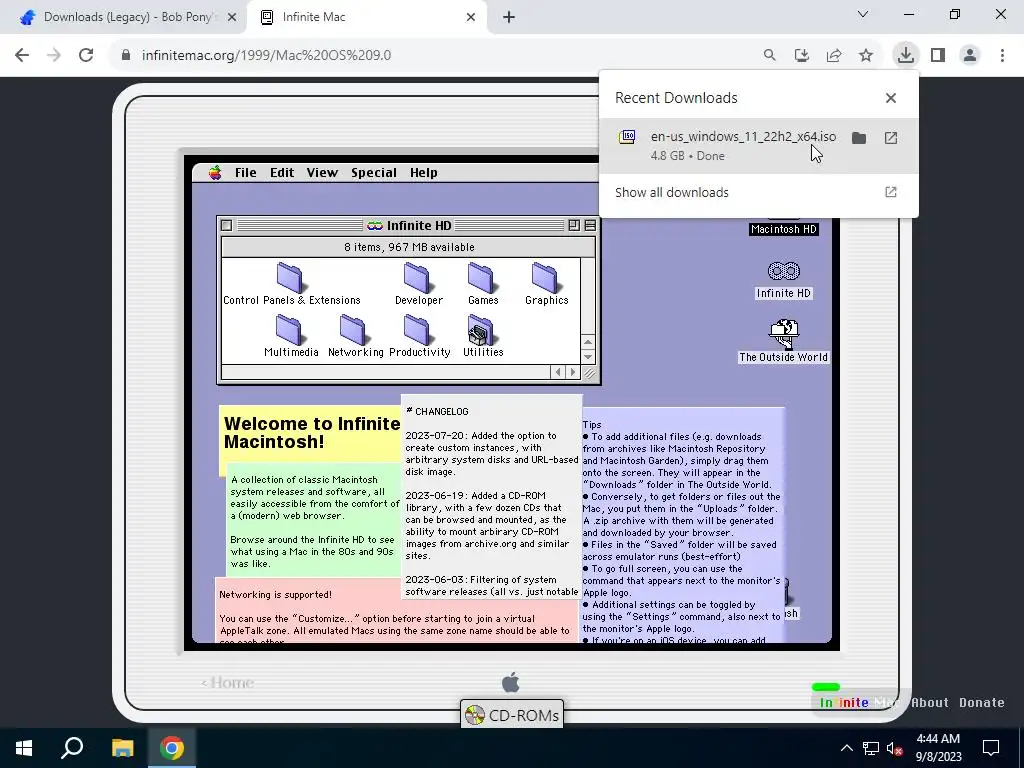Image resolution: width=1024 pixels, height=768 pixels.
Task: Click the Welcome to Infinite Macintosh note
Action: tap(312, 432)
